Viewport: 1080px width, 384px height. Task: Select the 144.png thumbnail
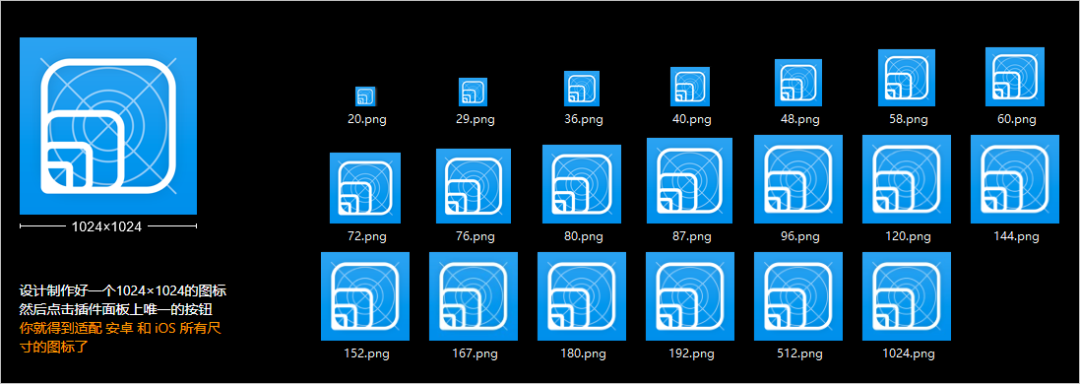1015,180
